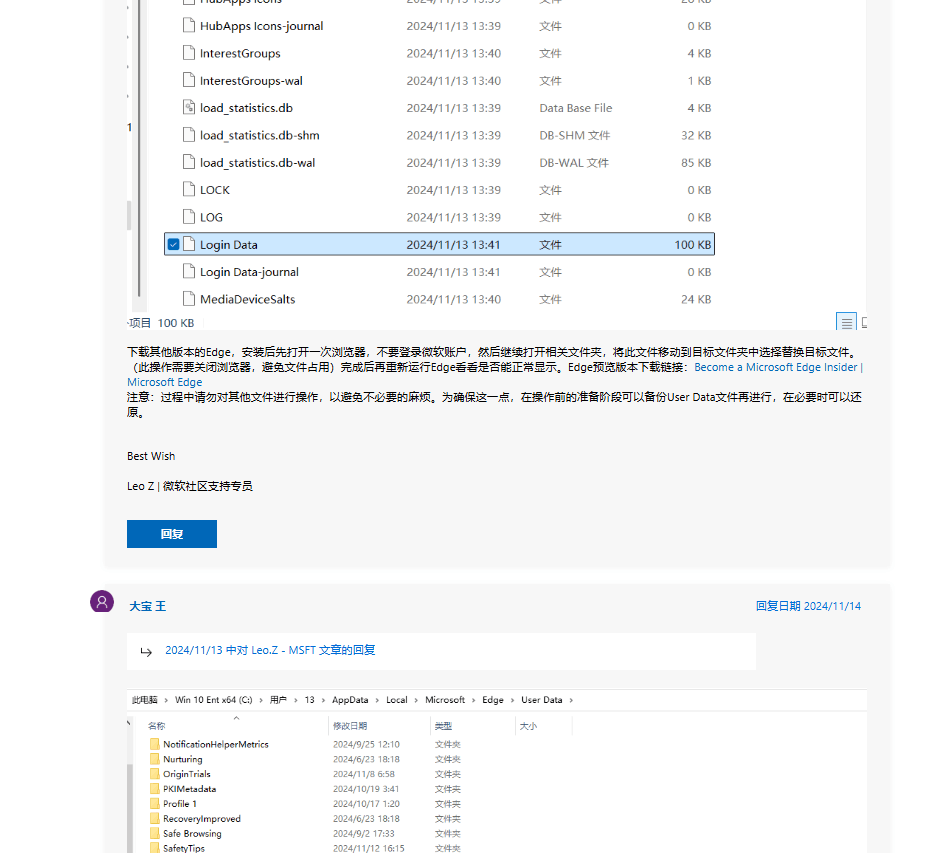Click the Leo Z signature line
This screenshot has height=853, width=945.
tap(190, 486)
